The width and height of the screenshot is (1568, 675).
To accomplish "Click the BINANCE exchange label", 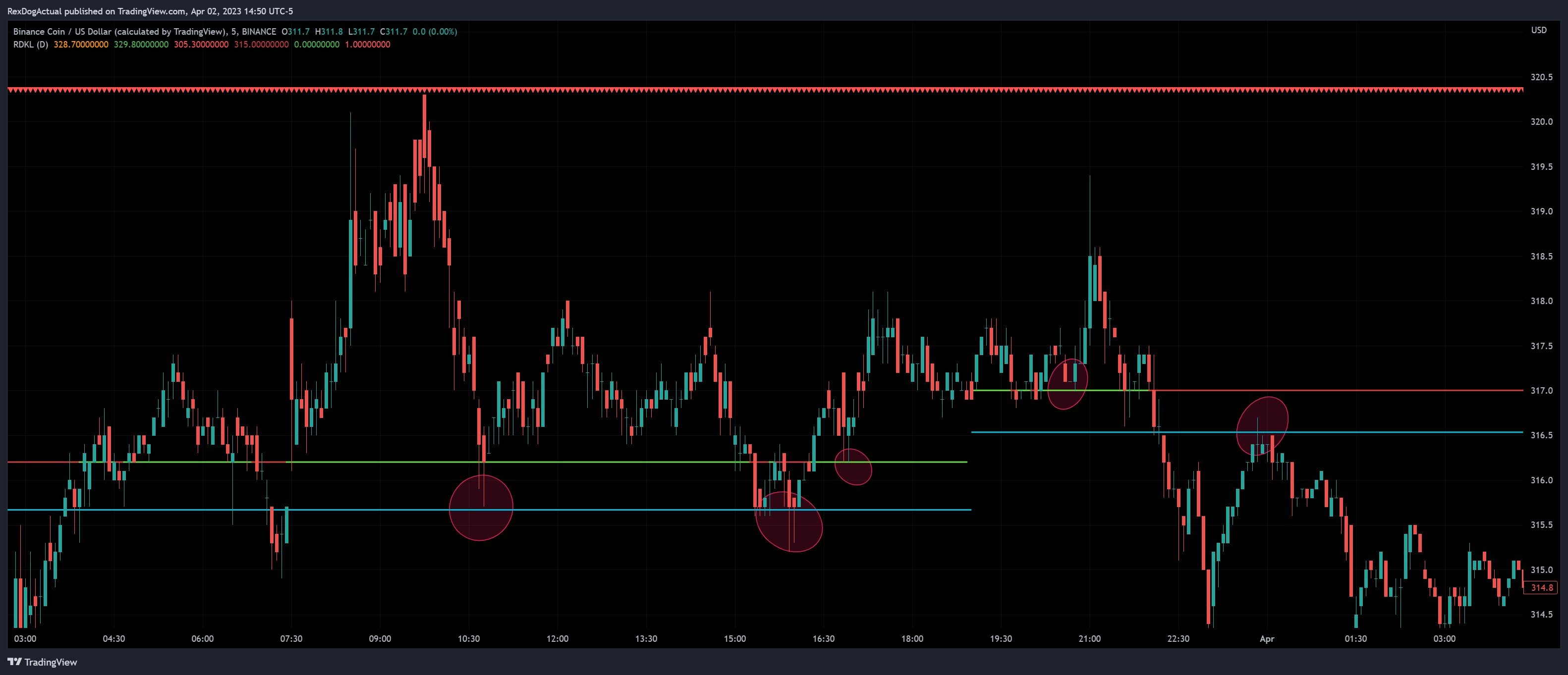I will pyautogui.click(x=259, y=32).
